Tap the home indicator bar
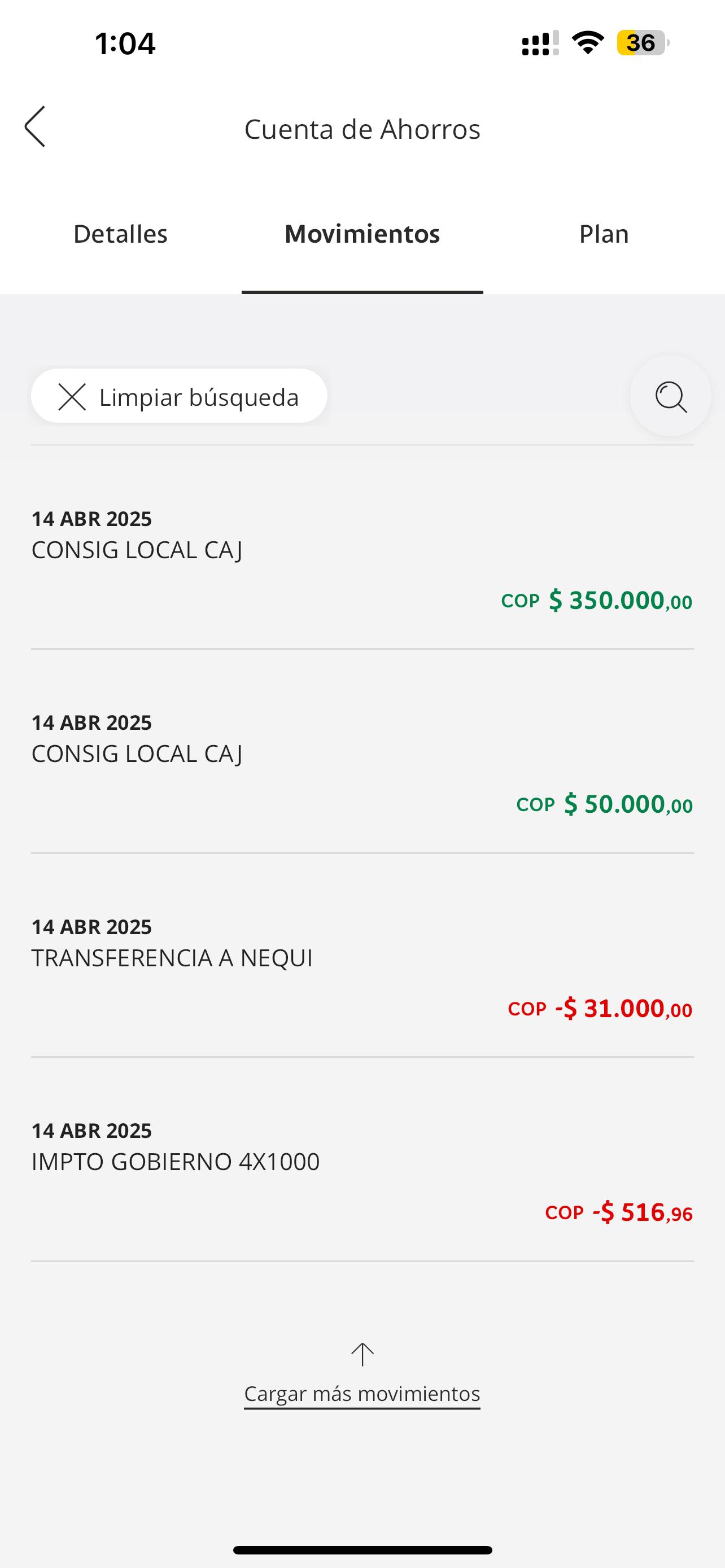 coord(362,1550)
